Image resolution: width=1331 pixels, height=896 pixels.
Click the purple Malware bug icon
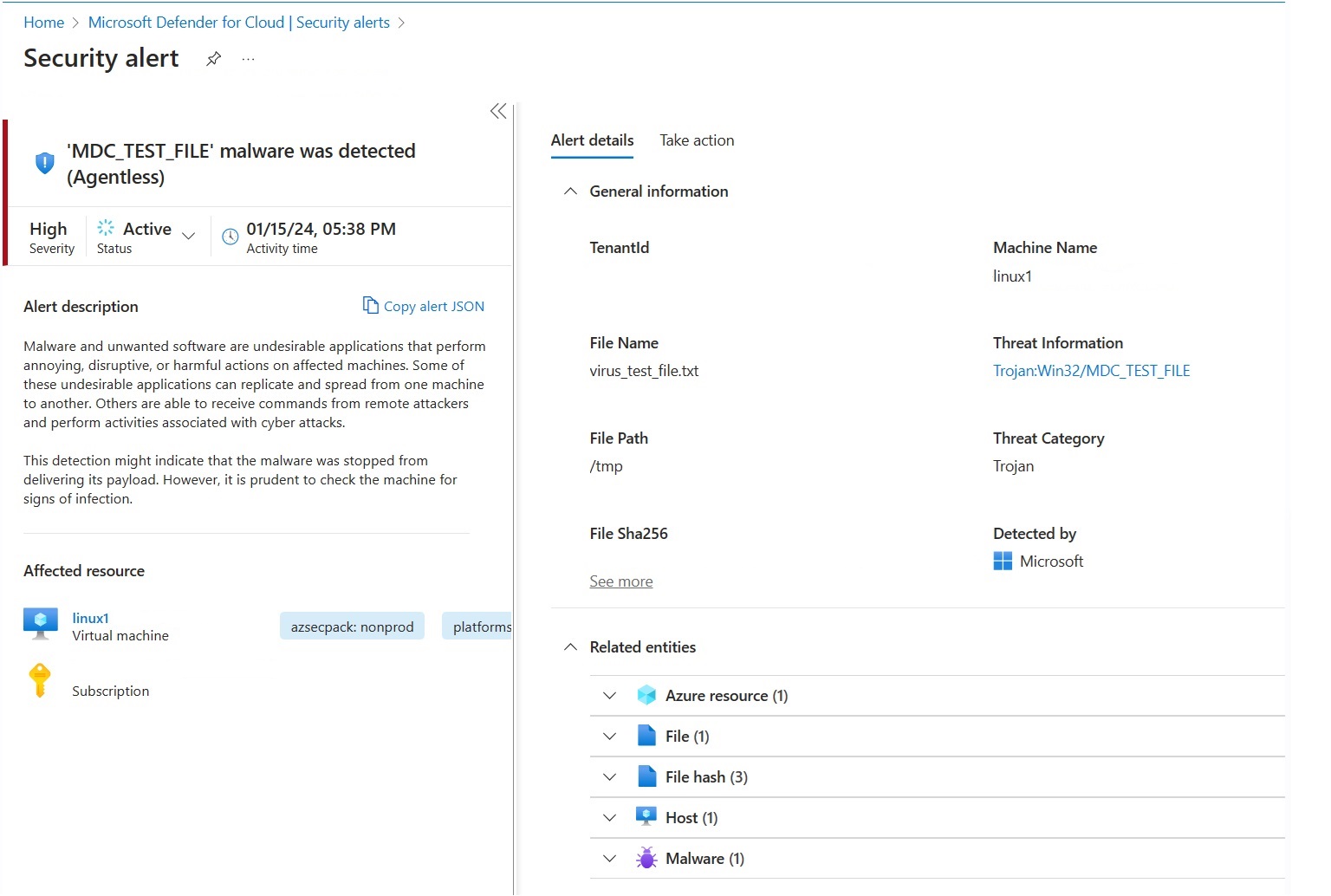[x=646, y=858]
